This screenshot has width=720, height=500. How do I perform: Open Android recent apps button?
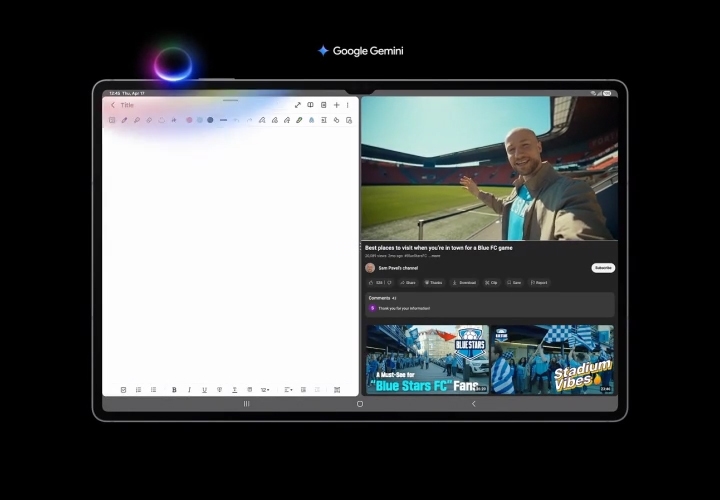tap(247, 404)
